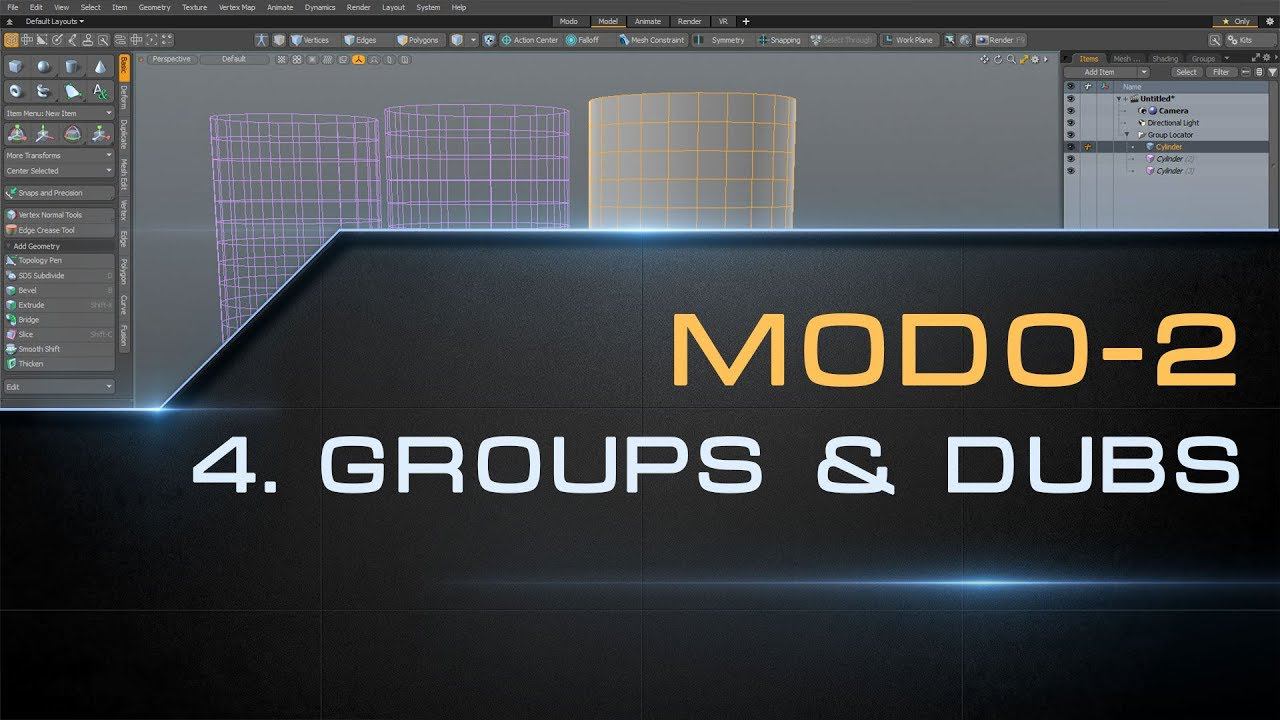Screen dimensions: 1280x720
Task: Toggle Symmetry mode
Action: coord(721,40)
